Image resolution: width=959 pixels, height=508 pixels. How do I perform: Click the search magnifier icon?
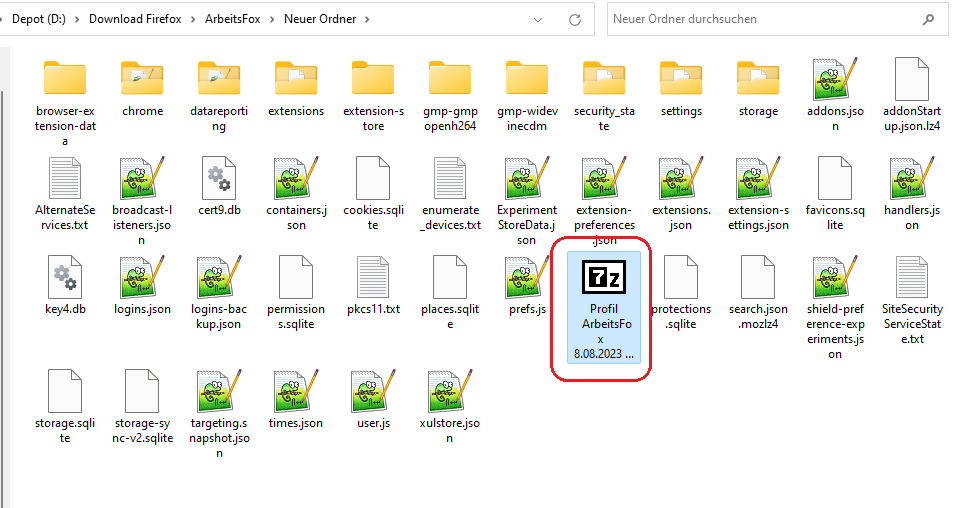tap(928, 20)
